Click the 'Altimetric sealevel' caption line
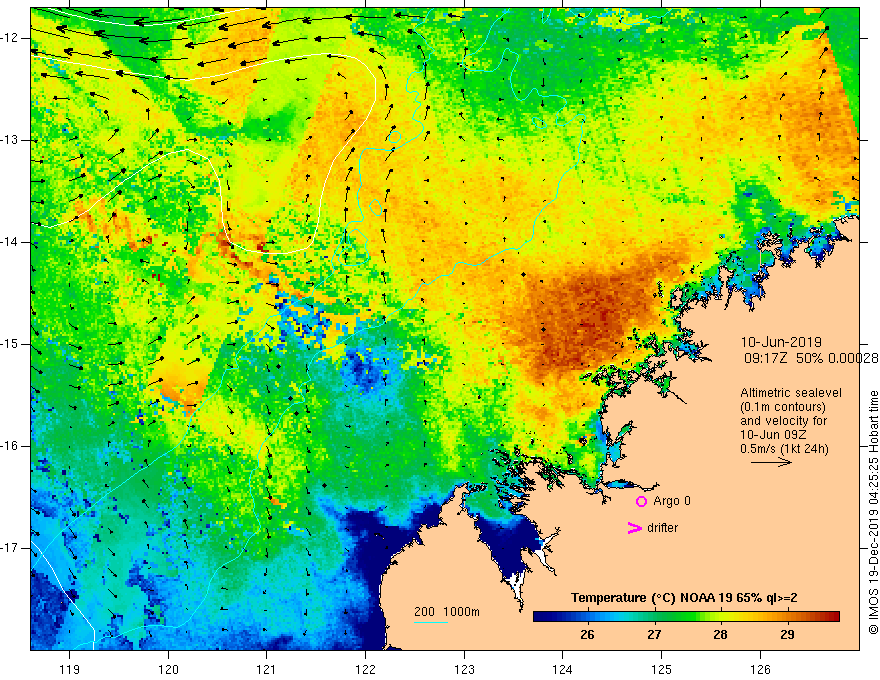Viewport: 880px width, 680px height. [x=791, y=393]
